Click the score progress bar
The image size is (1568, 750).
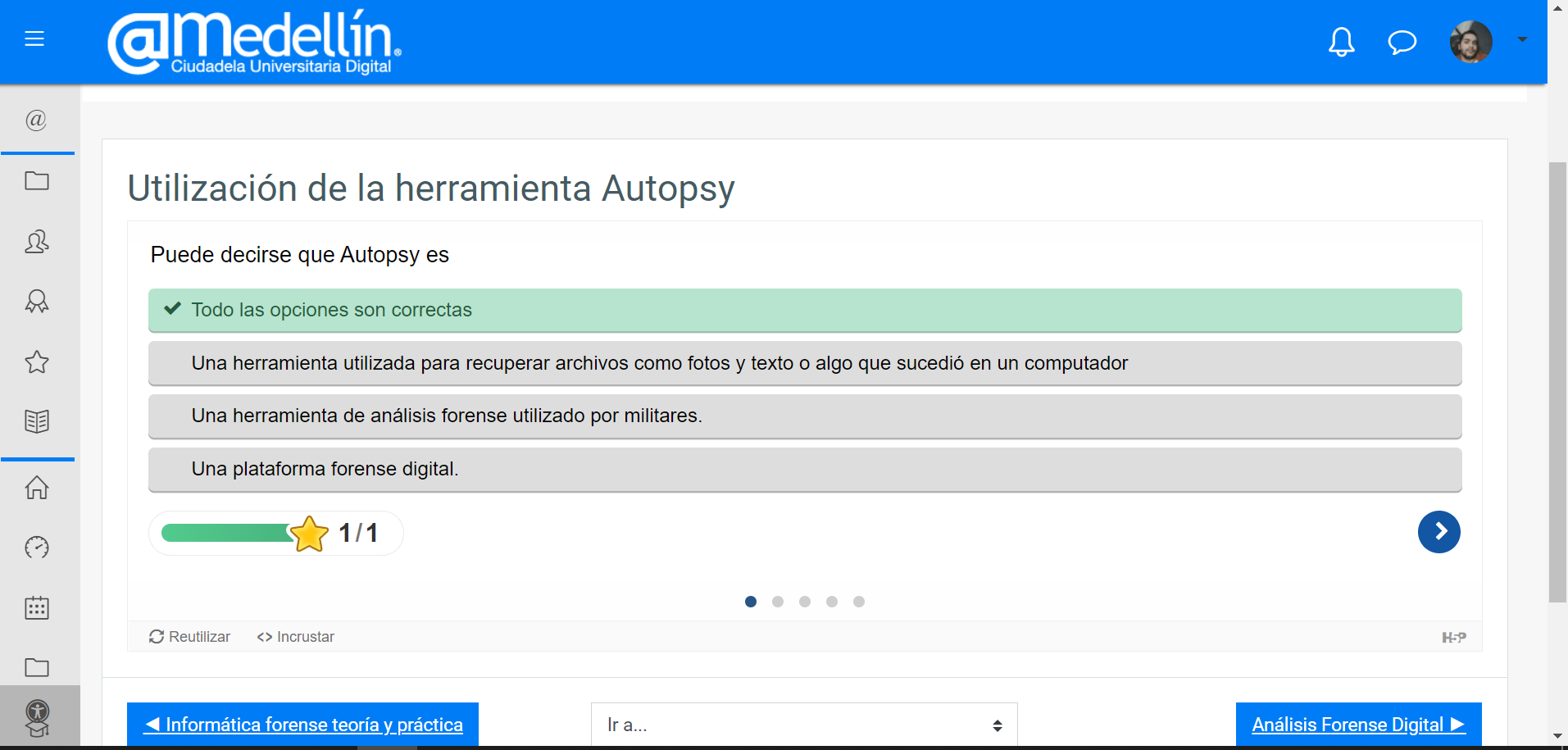click(227, 533)
